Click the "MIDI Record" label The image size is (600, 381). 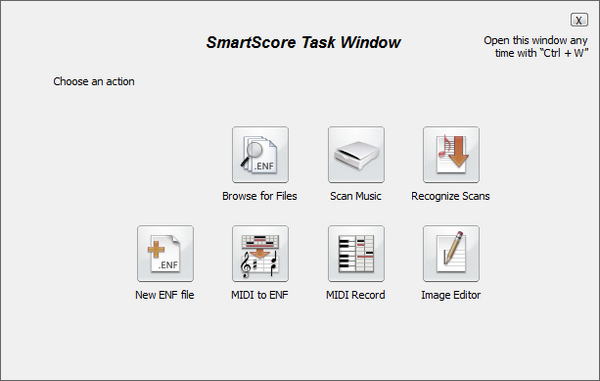click(355, 295)
